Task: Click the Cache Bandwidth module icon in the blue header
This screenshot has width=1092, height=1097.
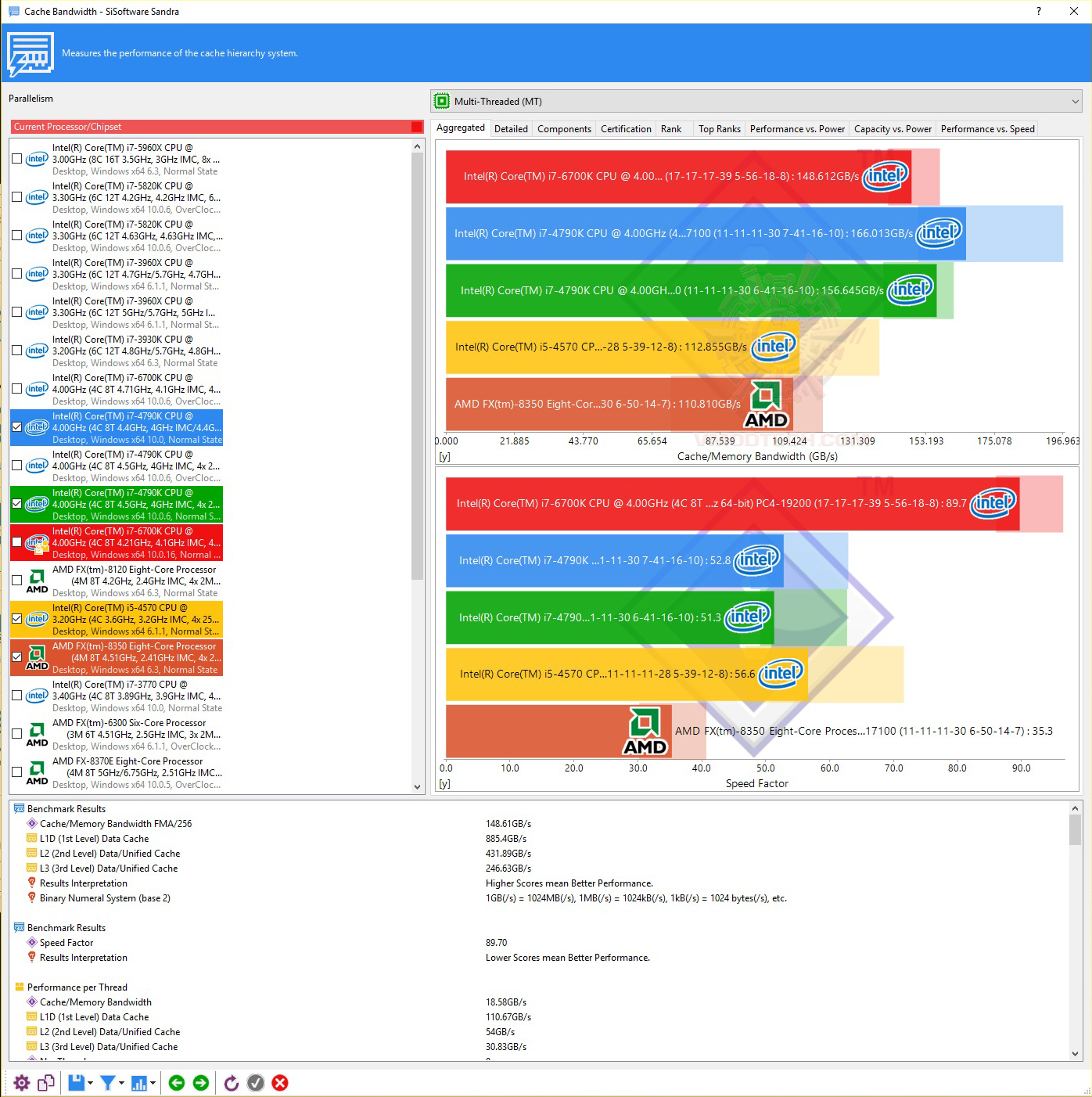Action: pyautogui.click(x=31, y=54)
